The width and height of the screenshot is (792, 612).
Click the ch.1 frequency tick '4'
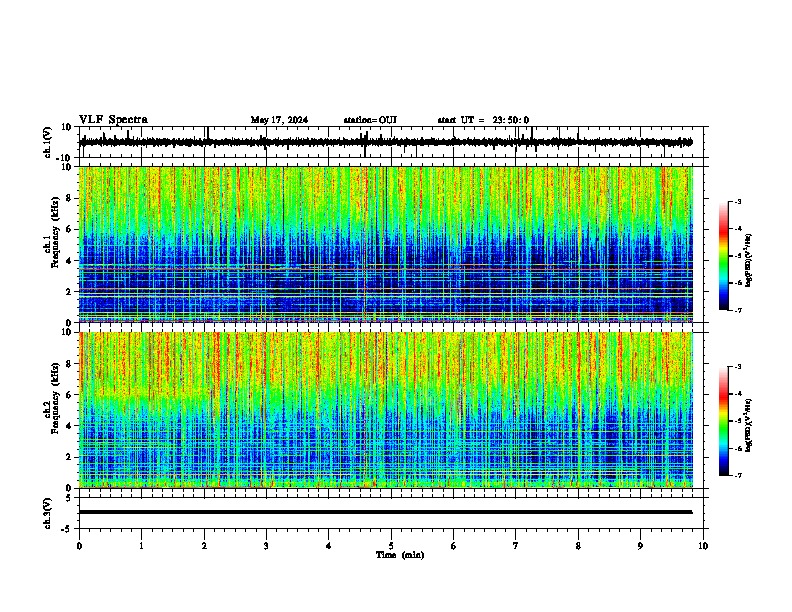click(71, 261)
